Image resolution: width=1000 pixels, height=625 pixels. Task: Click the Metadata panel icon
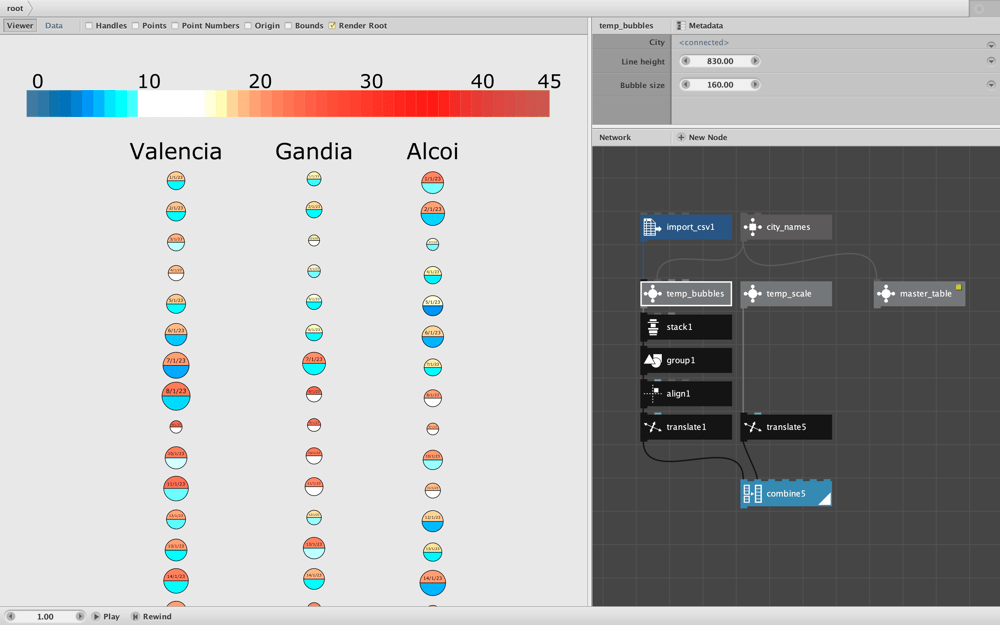[681, 26]
